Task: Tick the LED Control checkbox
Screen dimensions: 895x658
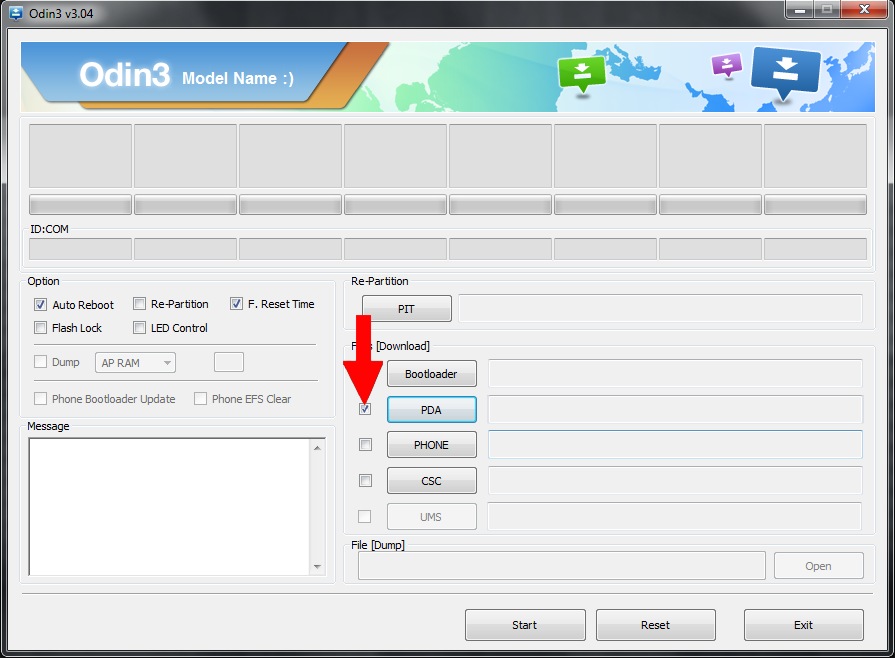Action: click(x=139, y=328)
